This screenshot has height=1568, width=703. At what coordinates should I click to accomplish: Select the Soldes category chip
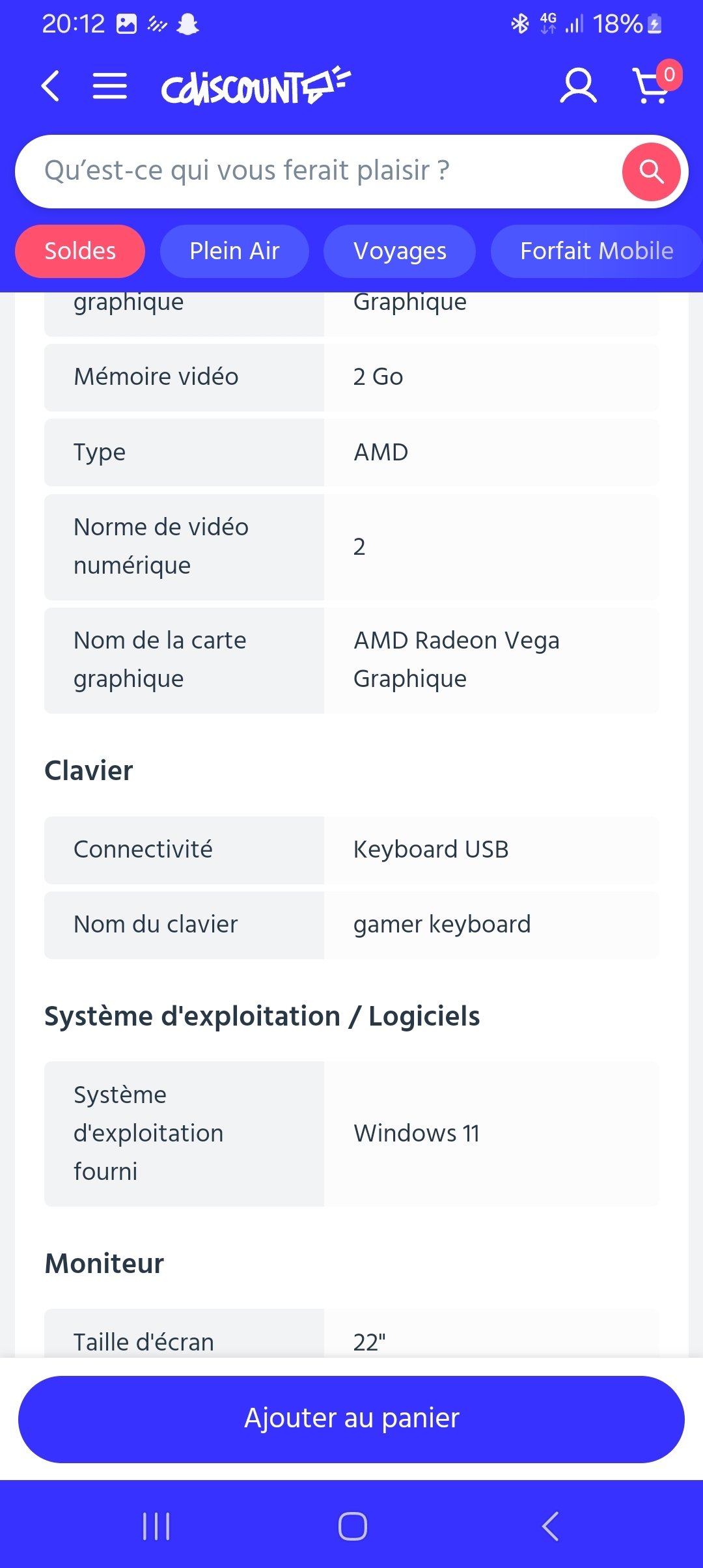[80, 251]
